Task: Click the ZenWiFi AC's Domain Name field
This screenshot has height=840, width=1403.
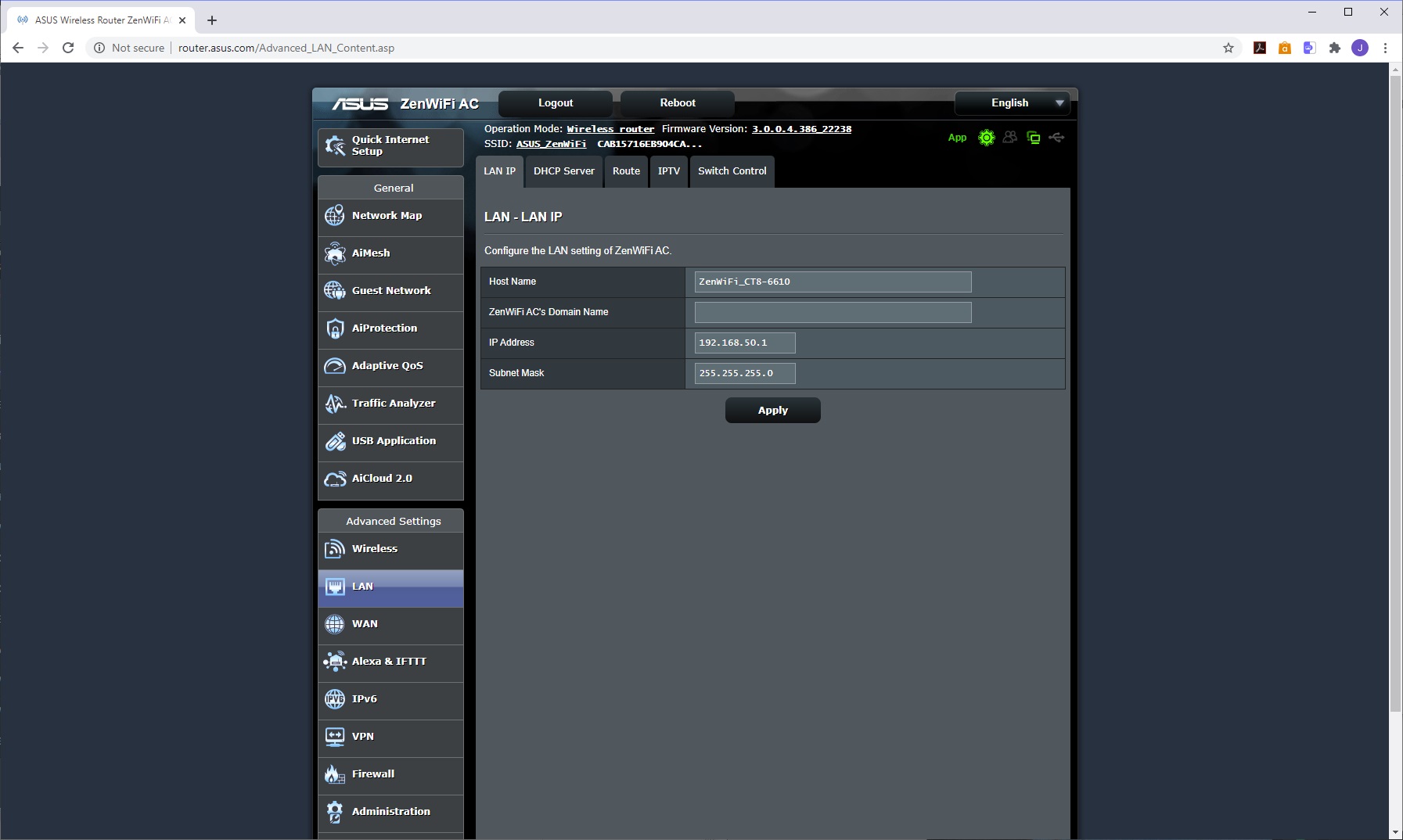Action: [833, 313]
